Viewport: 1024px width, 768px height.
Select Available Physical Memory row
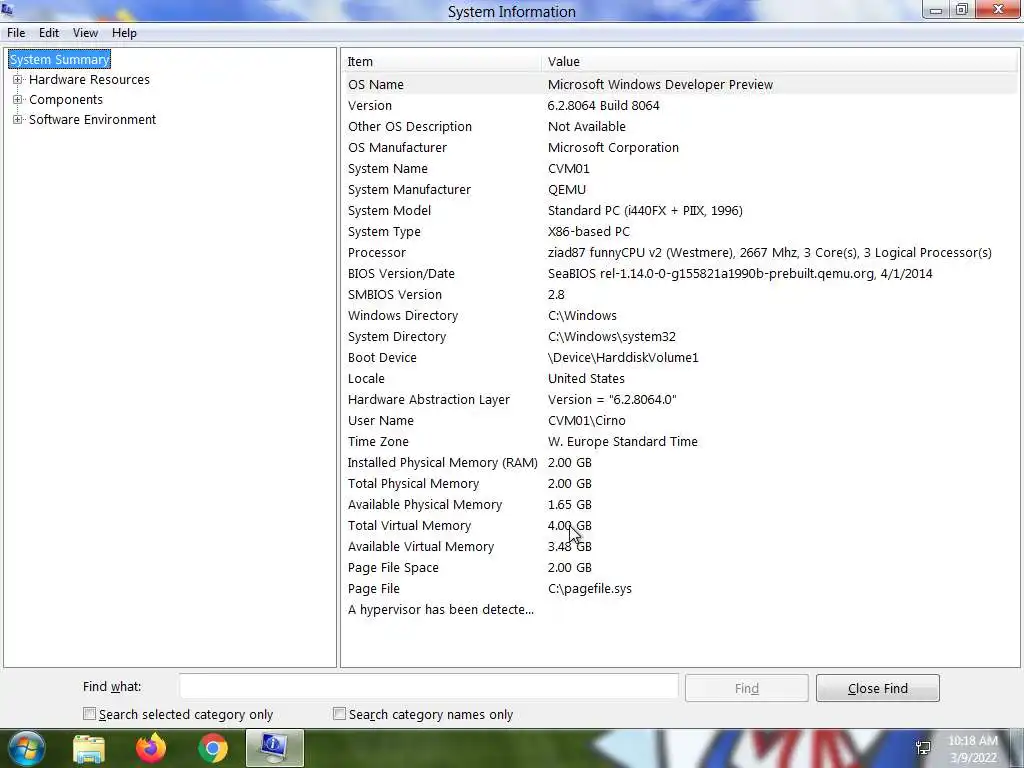tap(680, 504)
